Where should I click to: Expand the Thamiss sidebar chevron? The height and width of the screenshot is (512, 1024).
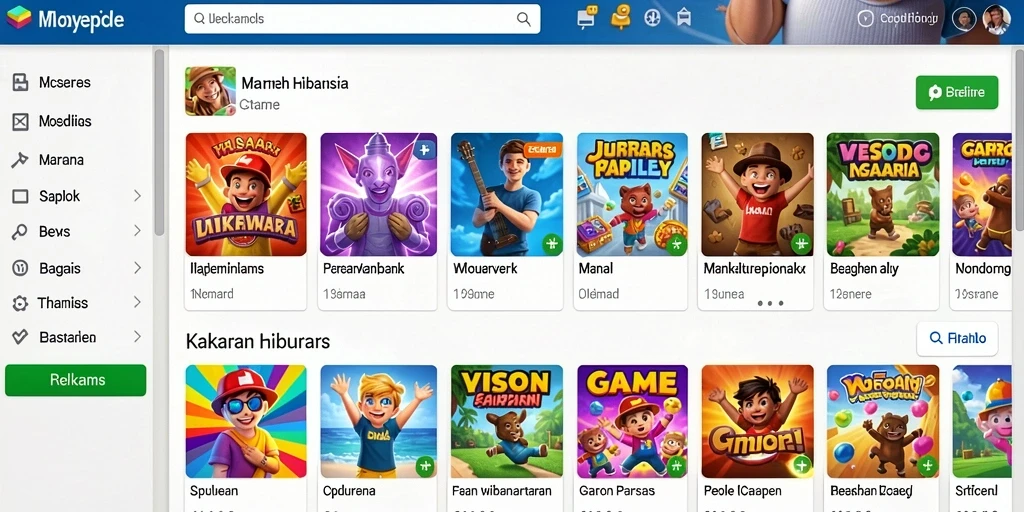click(x=137, y=302)
